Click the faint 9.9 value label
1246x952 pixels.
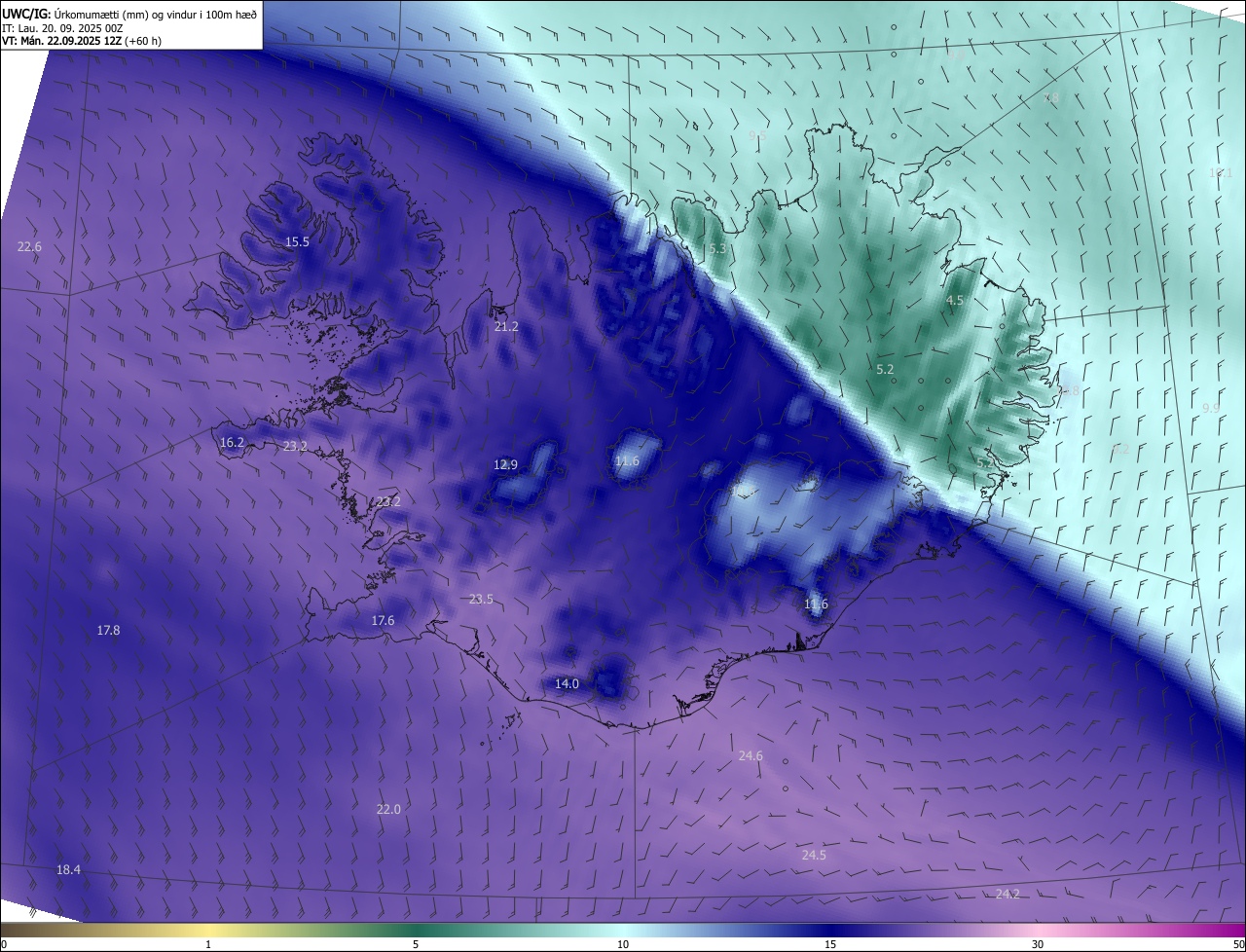coord(1211,409)
